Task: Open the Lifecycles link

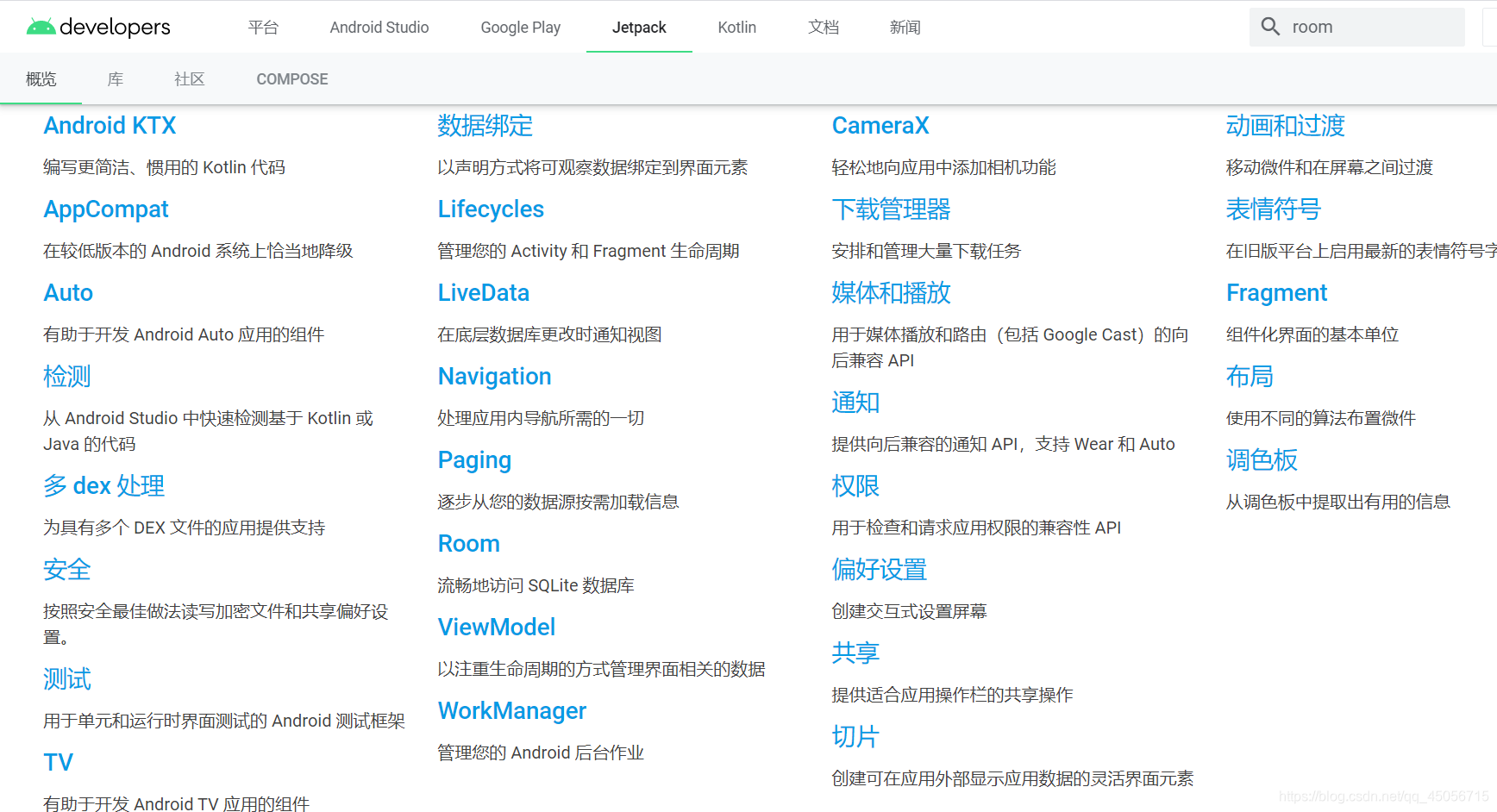Action: [x=491, y=209]
